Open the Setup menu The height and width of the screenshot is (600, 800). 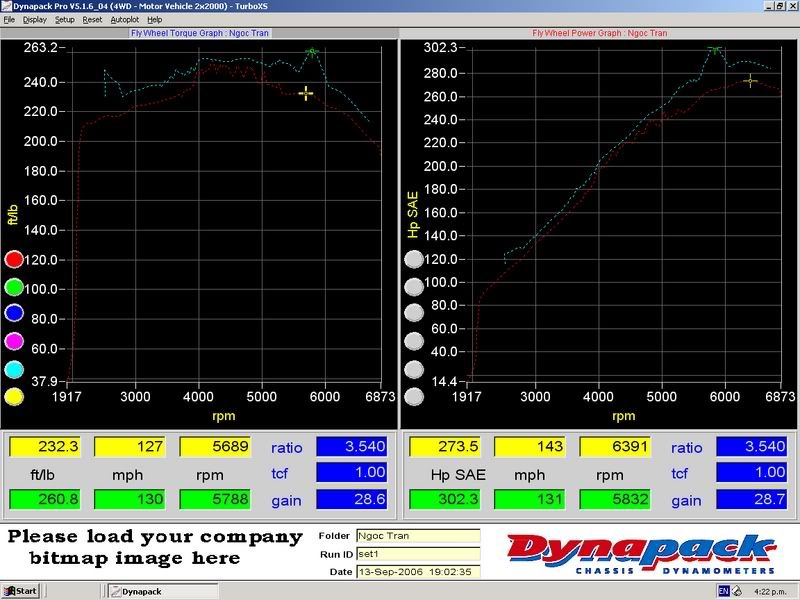tap(64, 19)
